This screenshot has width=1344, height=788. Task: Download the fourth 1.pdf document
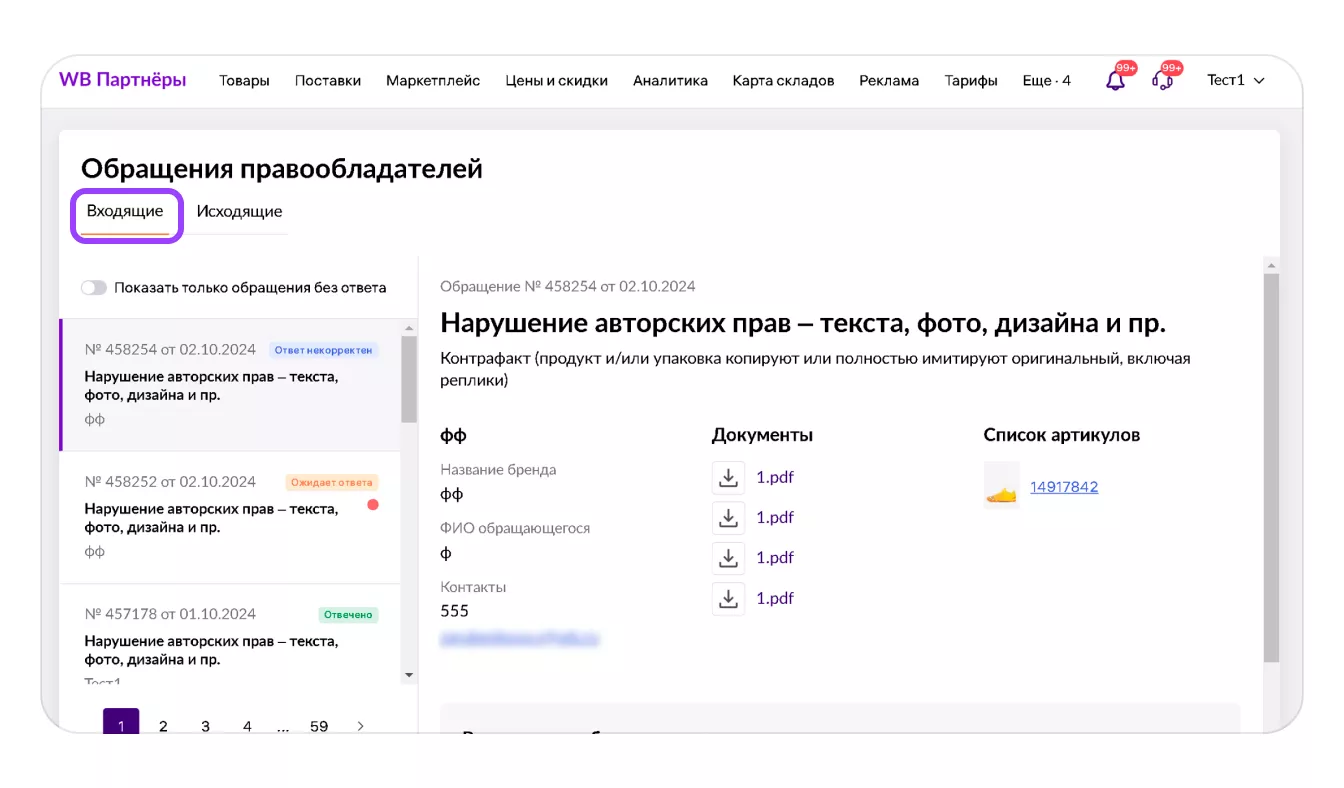click(x=729, y=599)
